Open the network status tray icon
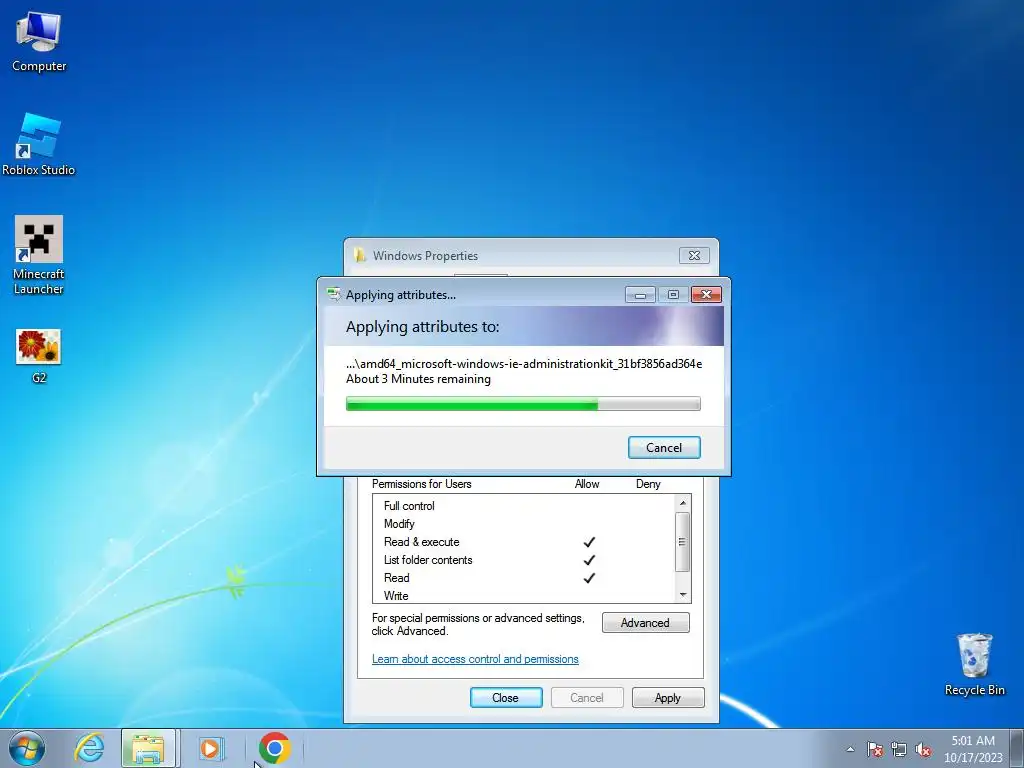Image resolution: width=1024 pixels, height=768 pixels. [x=899, y=749]
